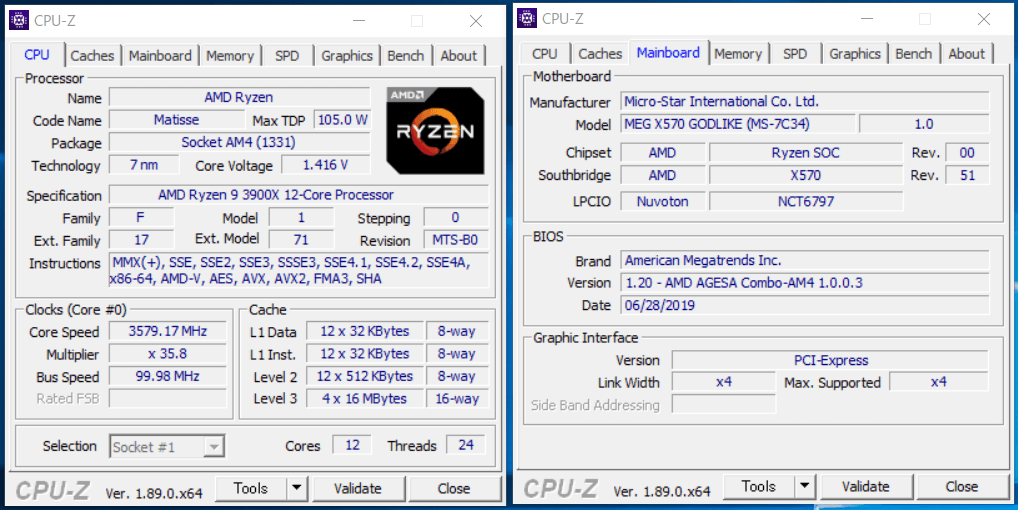Open Graphics tab in left window

(x=347, y=56)
